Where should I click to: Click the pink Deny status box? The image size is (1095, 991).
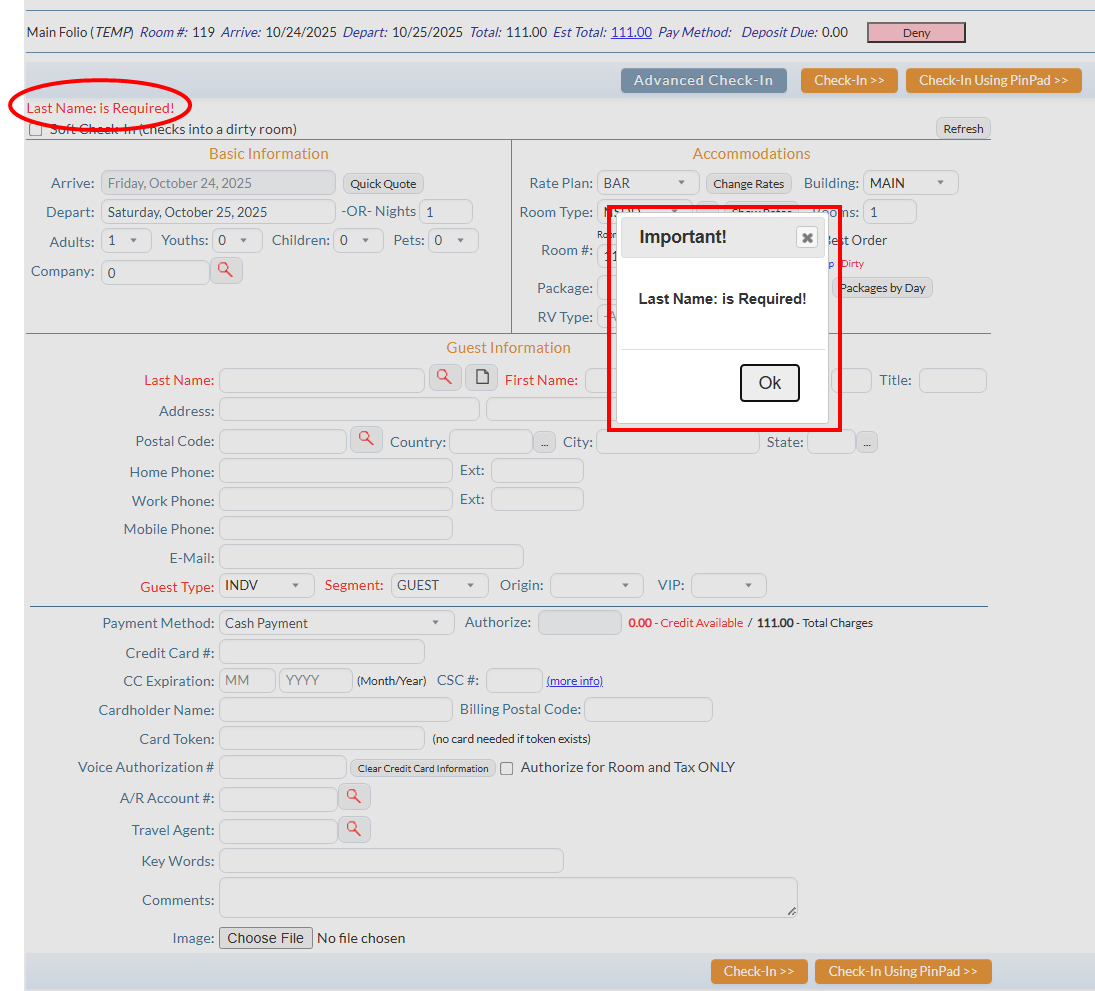click(x=916, y=33)
